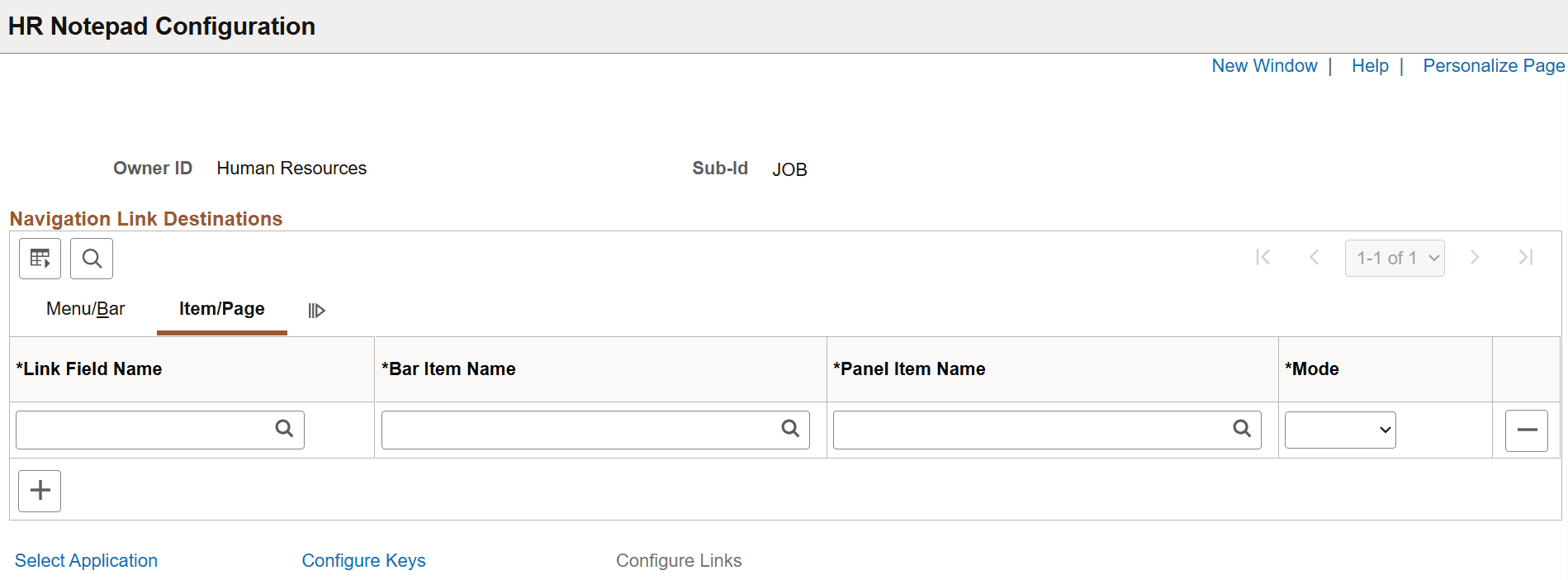Screen dimensions: 1568x580
Task: Select the Item/Page tab
Action: [x=221, y=309]
